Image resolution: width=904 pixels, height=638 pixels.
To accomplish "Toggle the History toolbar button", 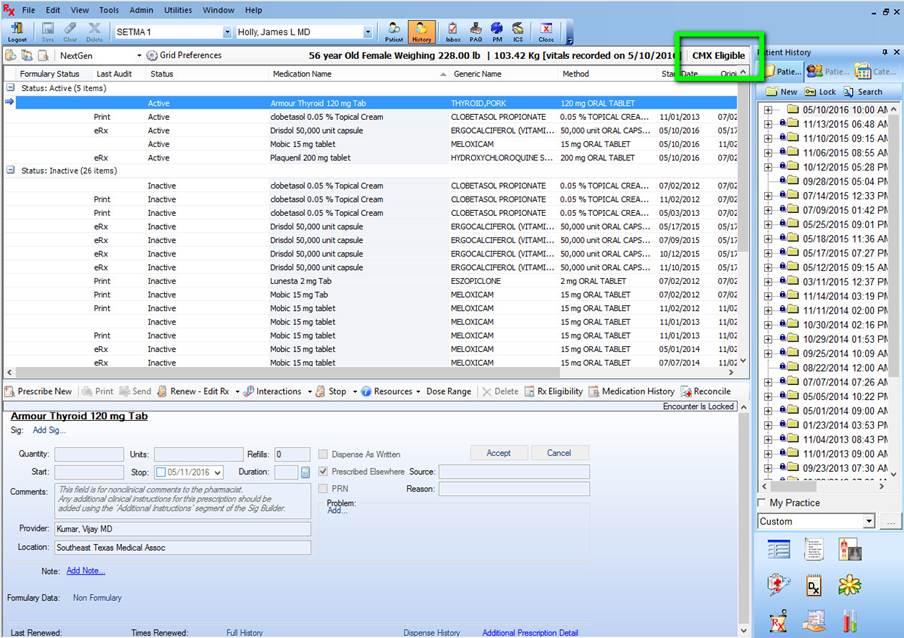I will tap(421, 32).
